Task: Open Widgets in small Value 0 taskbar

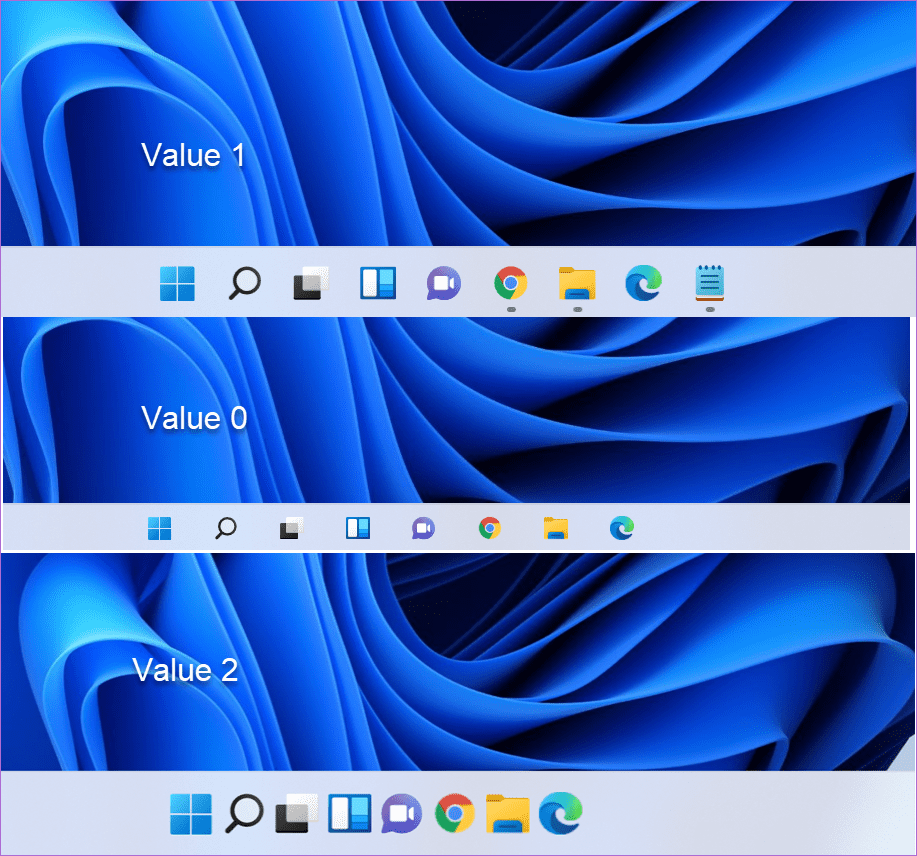Action: [x=358, y=528]
